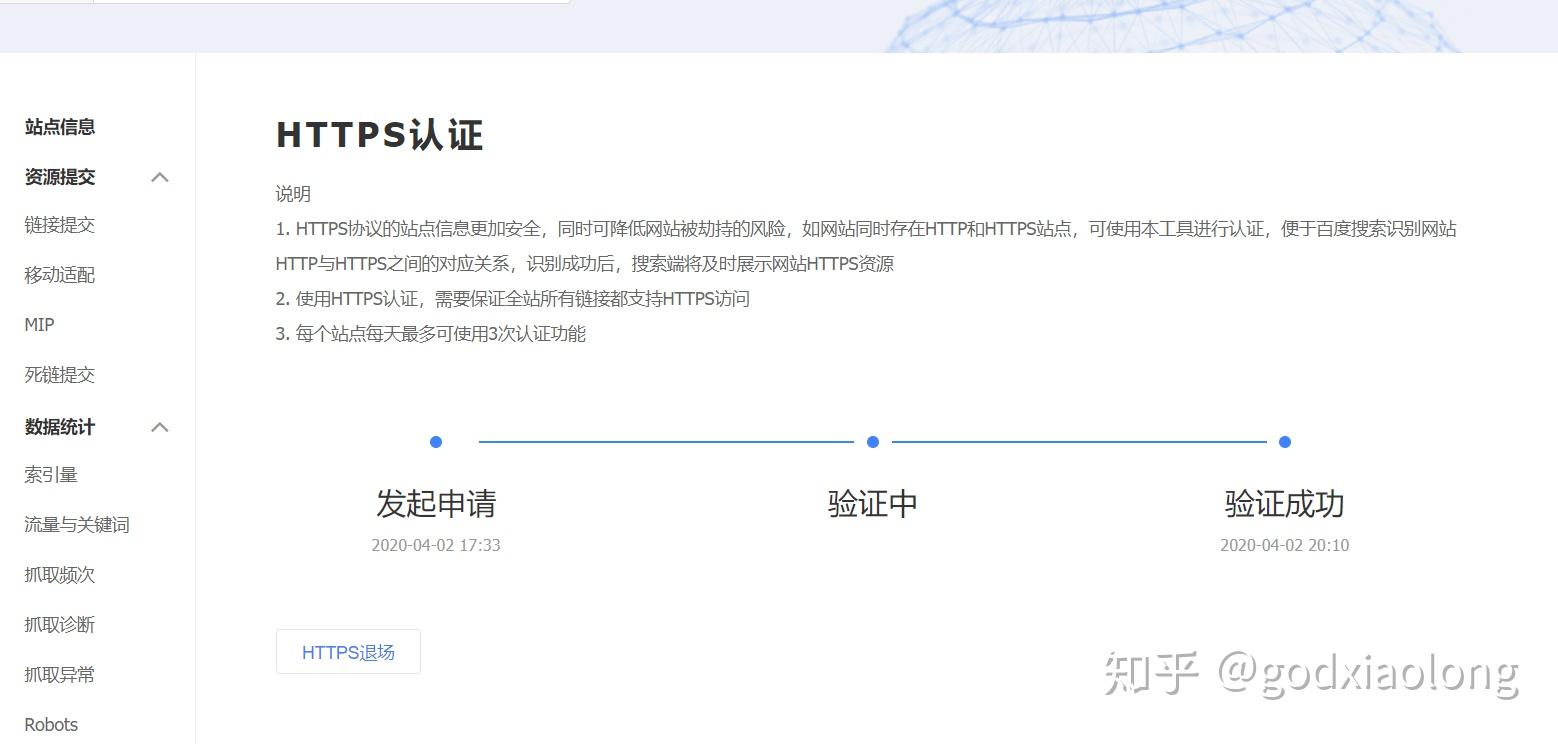Image resolution: width=1558 pixels, height=744 pixels.
Task: Click the 发起申请 timeline dot
Action: [435, 441]
